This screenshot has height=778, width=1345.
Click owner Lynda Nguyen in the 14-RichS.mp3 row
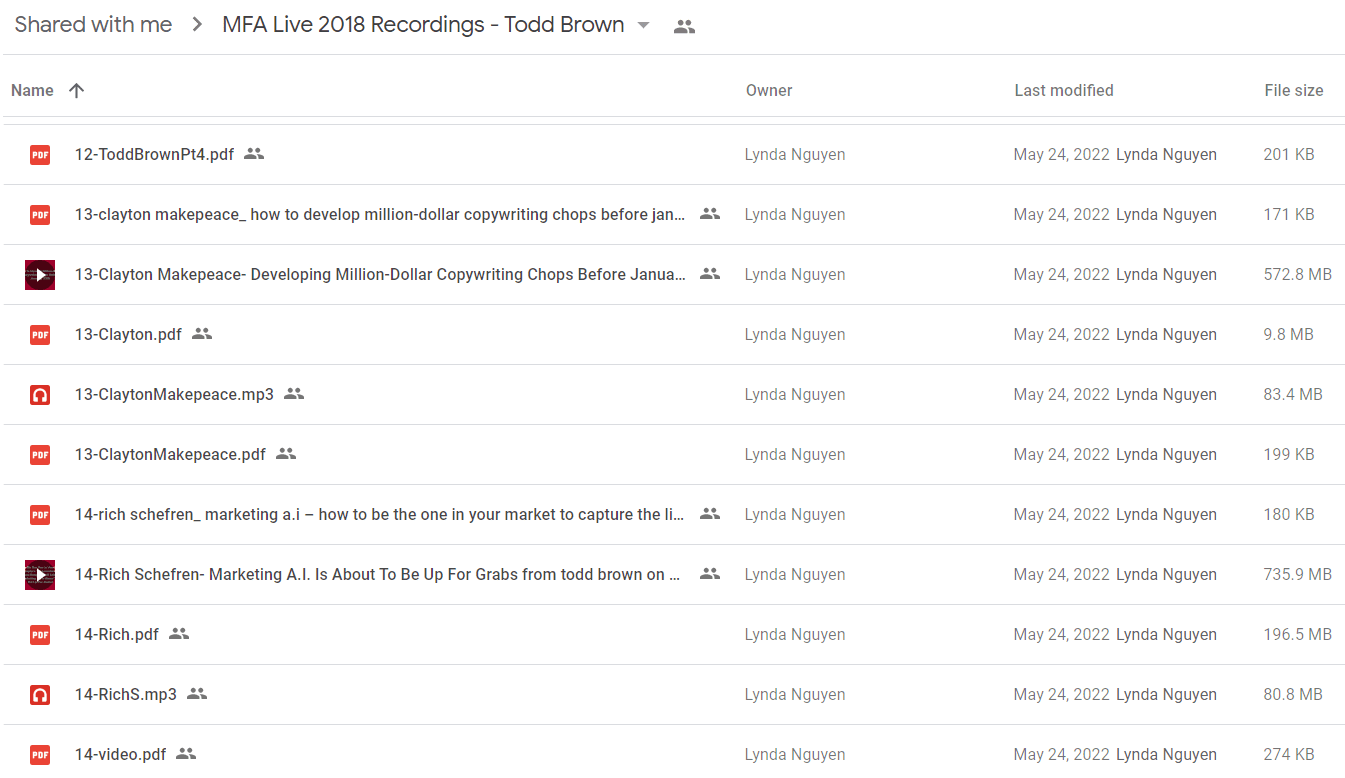point(795,695)
